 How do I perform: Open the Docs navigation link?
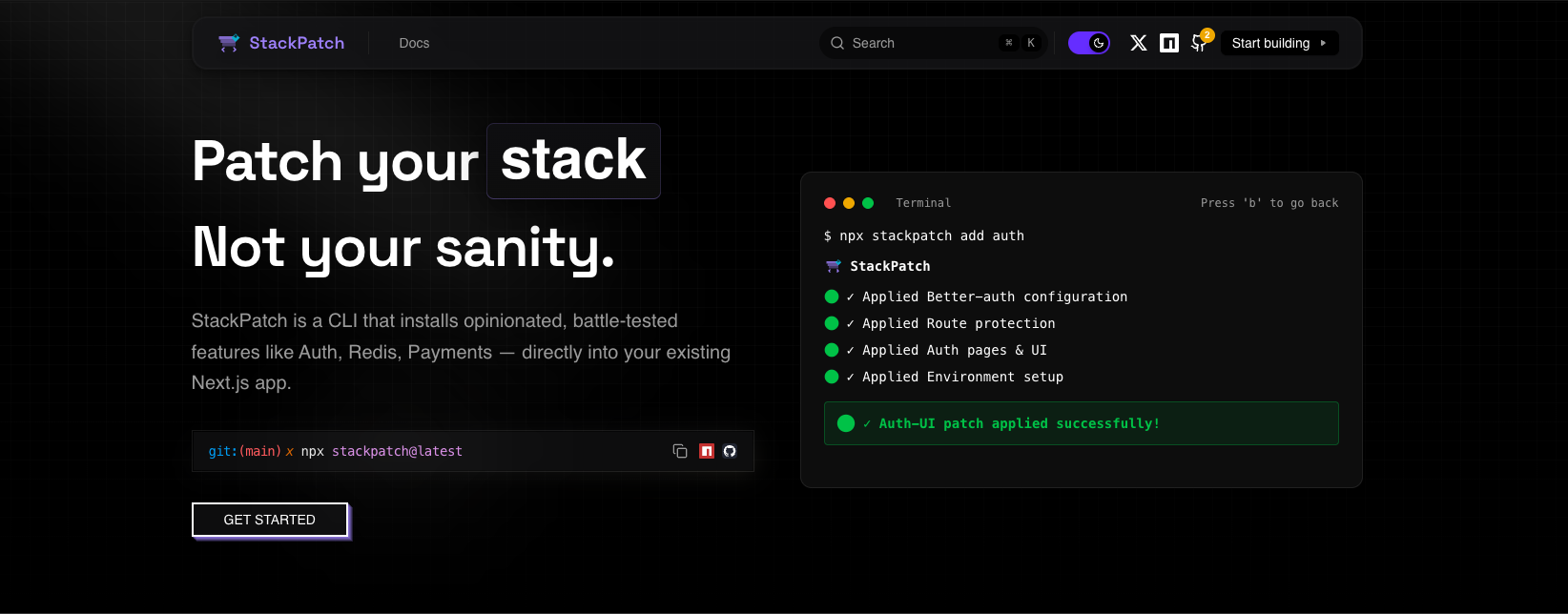(414, 43)
